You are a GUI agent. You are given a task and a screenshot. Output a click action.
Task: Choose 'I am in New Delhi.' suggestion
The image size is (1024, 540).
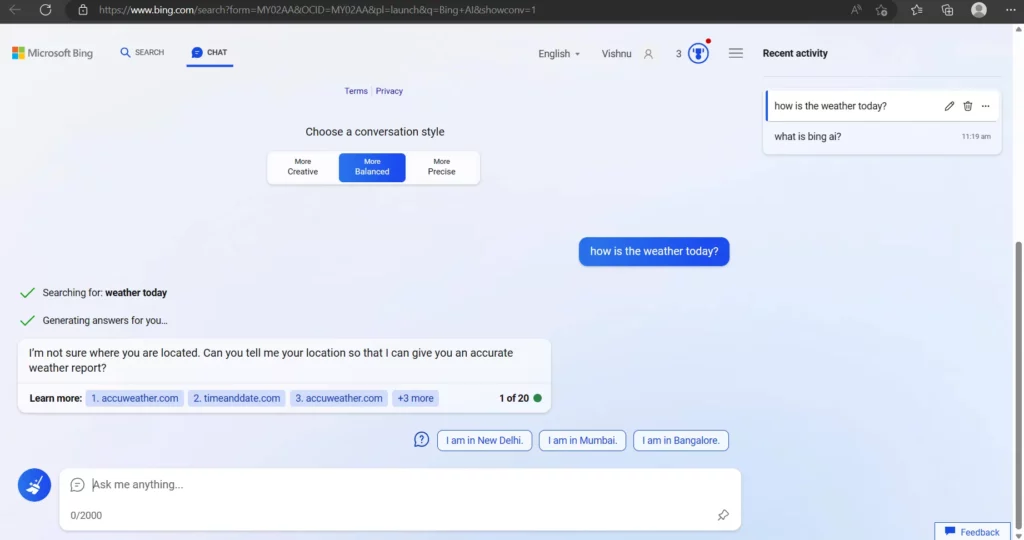[485, 440]
